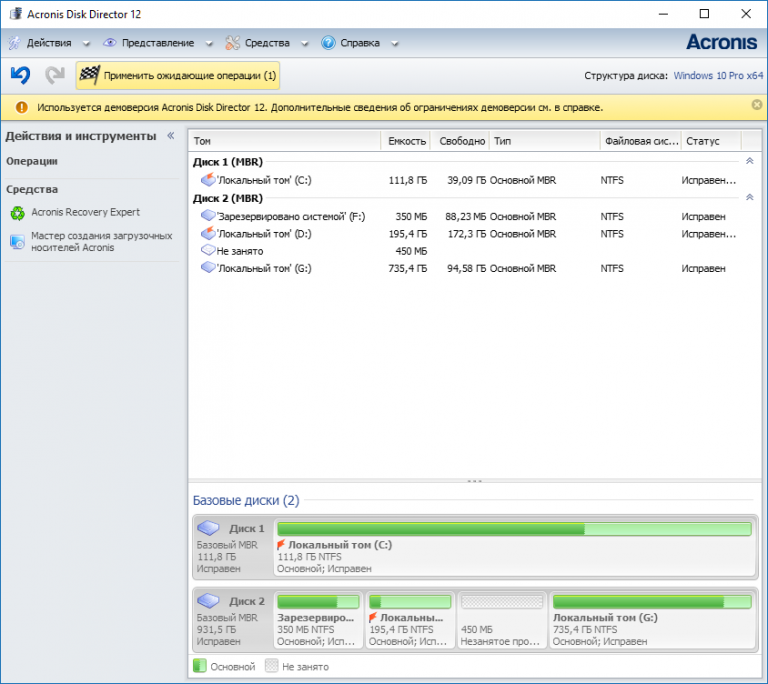The image size is (768, 684).
Task: Click the Undo arrow icon
Action: [21, 75]
